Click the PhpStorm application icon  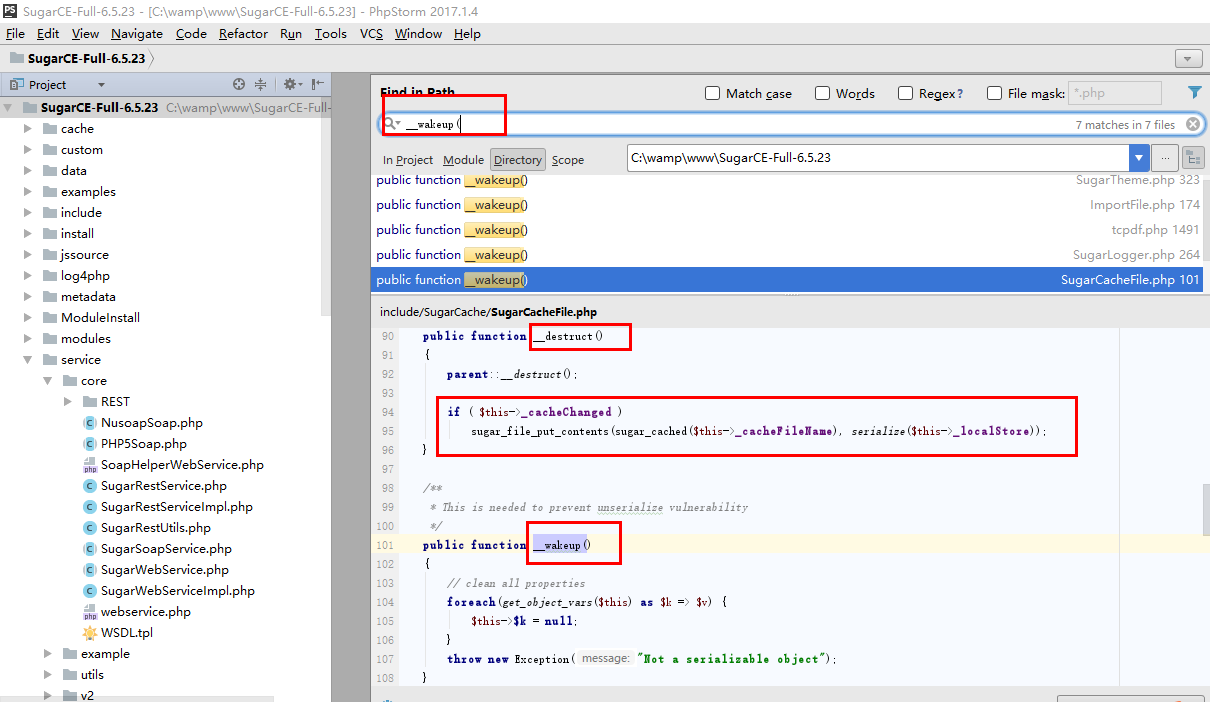coord(9,10)
